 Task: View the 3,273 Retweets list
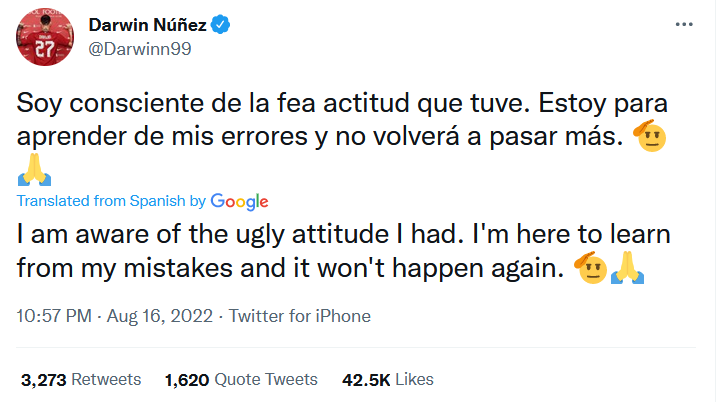click(x=81, y=379)
